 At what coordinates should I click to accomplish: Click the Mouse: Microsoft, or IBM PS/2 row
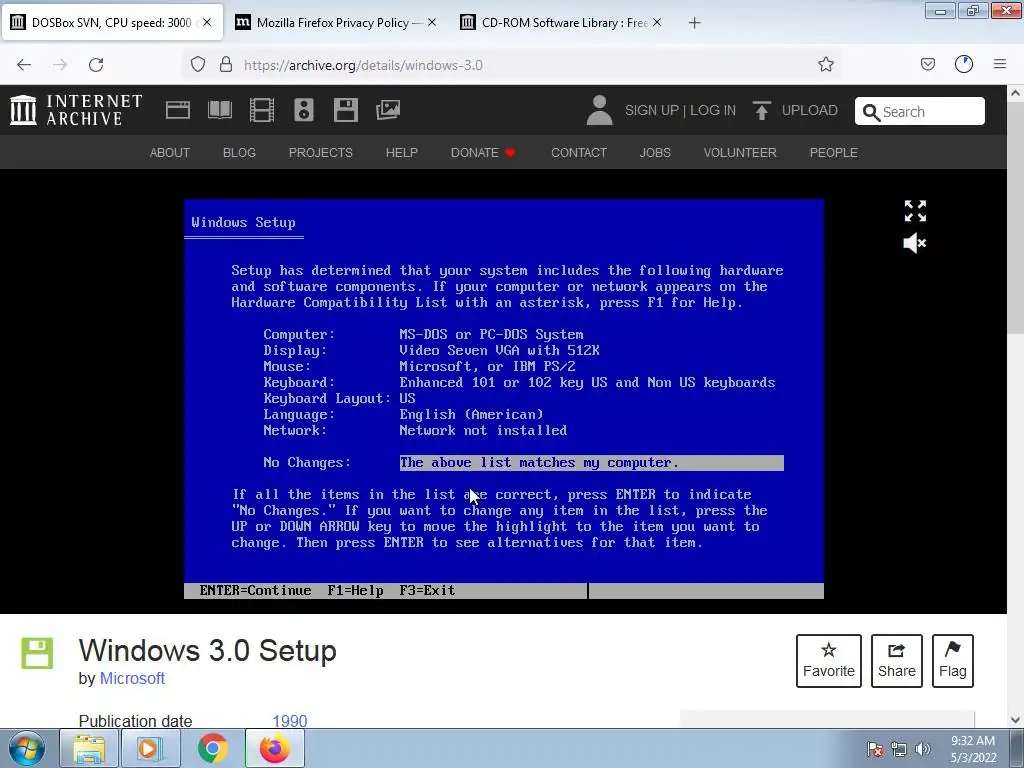tap(419, 366)
